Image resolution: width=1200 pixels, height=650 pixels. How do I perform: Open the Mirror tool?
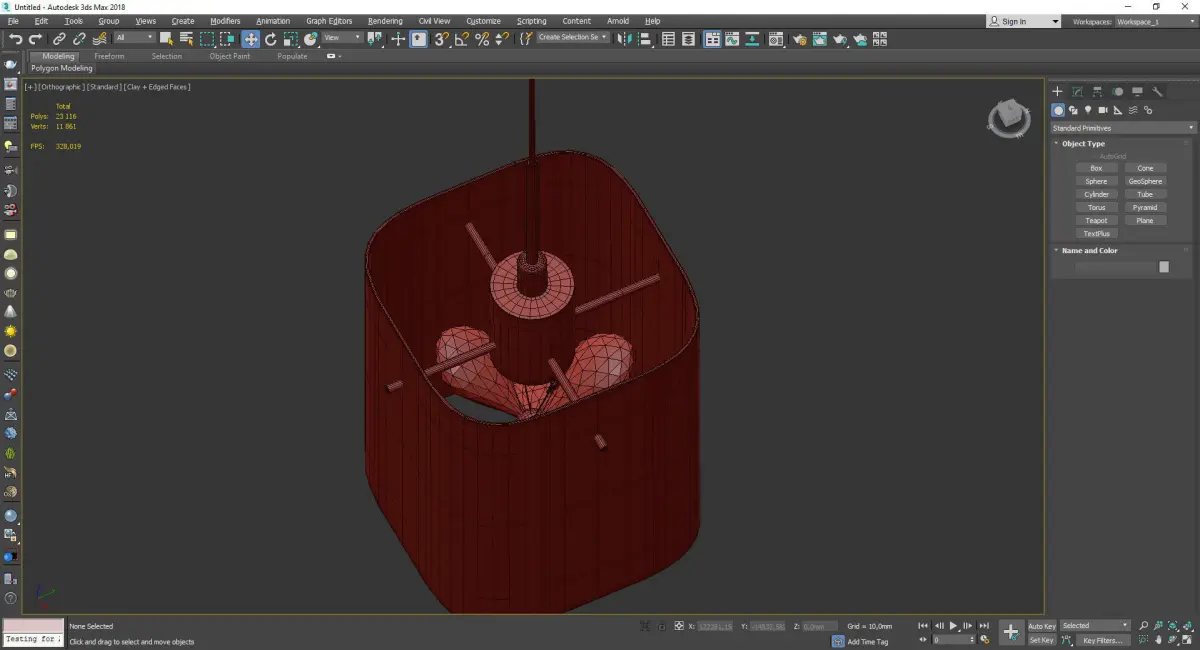(x=624, y=39)
